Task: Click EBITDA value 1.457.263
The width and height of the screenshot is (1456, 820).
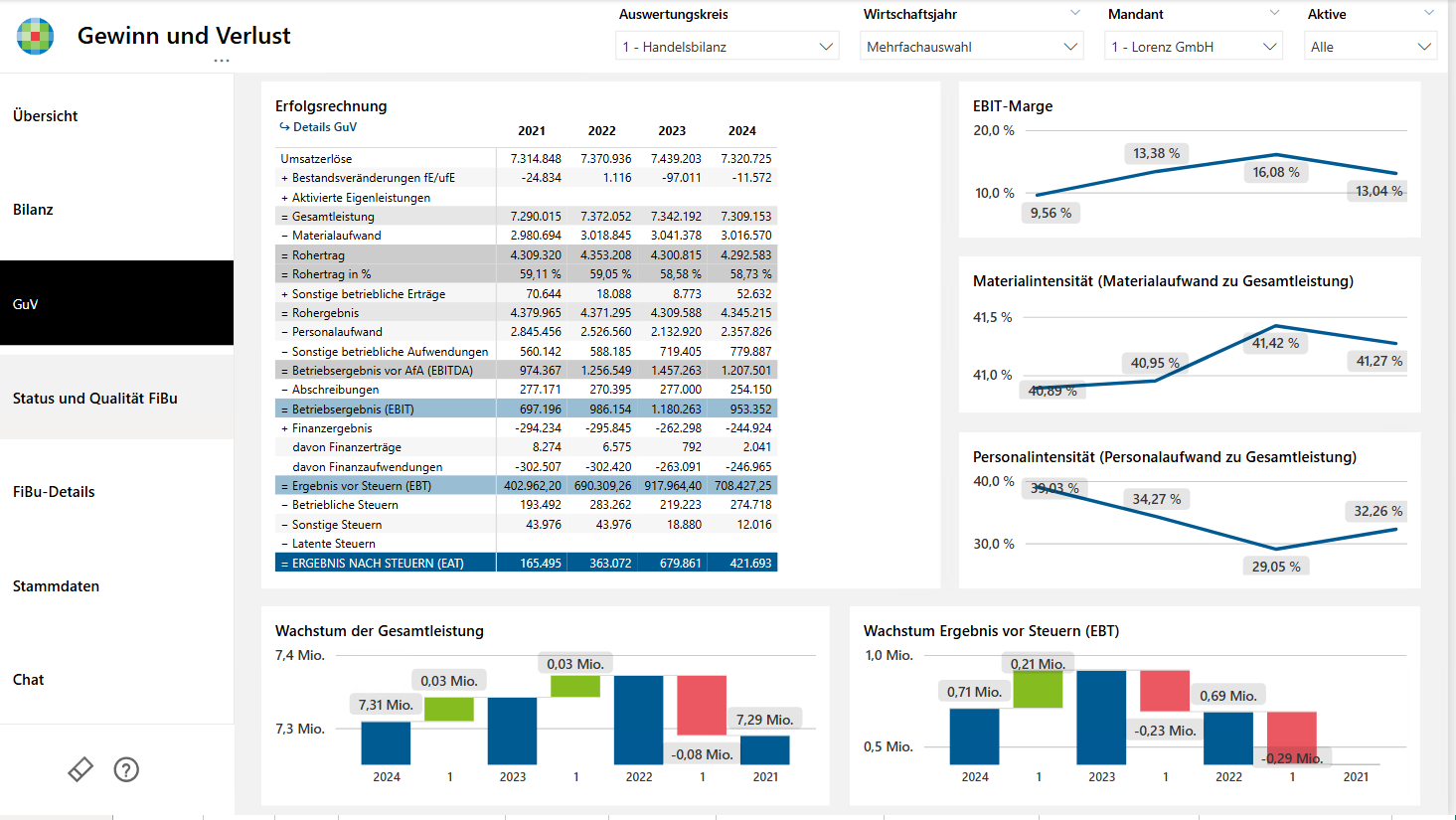Action: [x=676, y=371]
